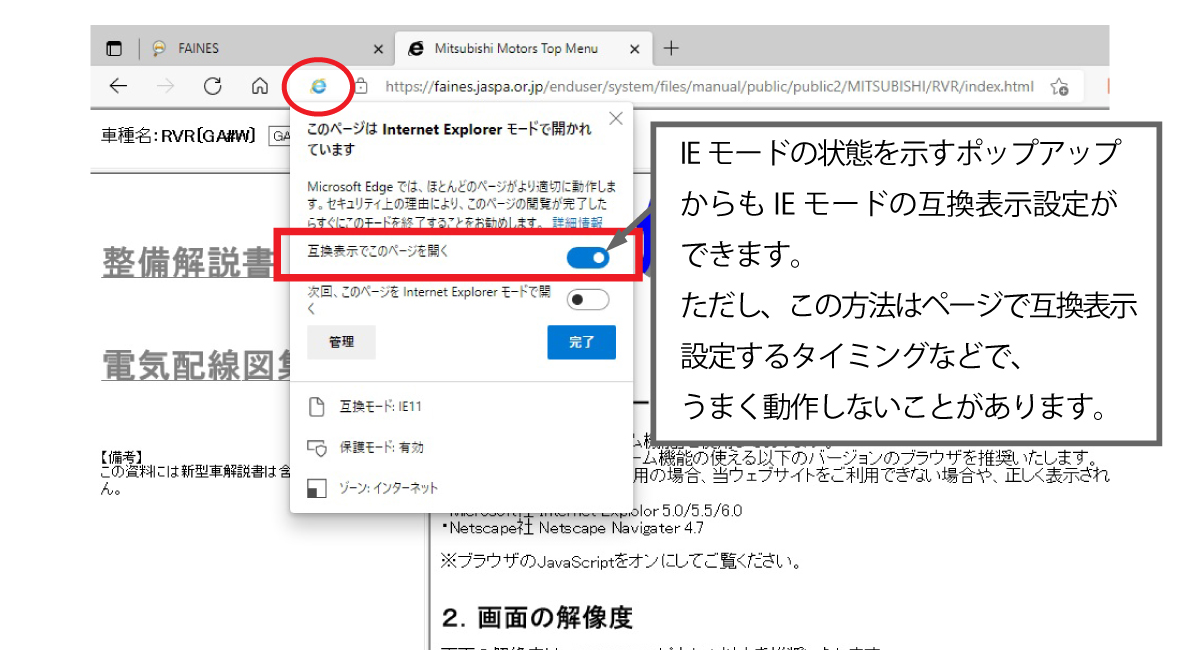Click the 保護モード: 有効 text
The image size is (1200, 650).
pos(382,448)
